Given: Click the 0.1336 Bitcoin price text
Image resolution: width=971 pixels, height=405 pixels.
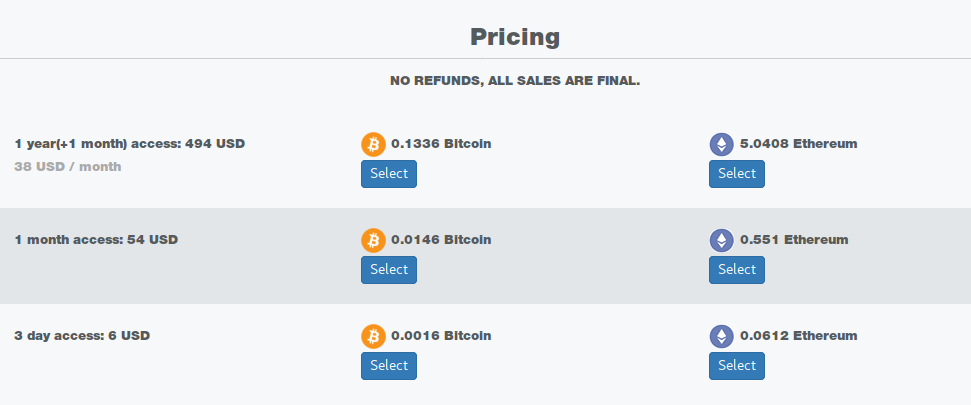Looking at the screenshot, I should coord(441,144).
